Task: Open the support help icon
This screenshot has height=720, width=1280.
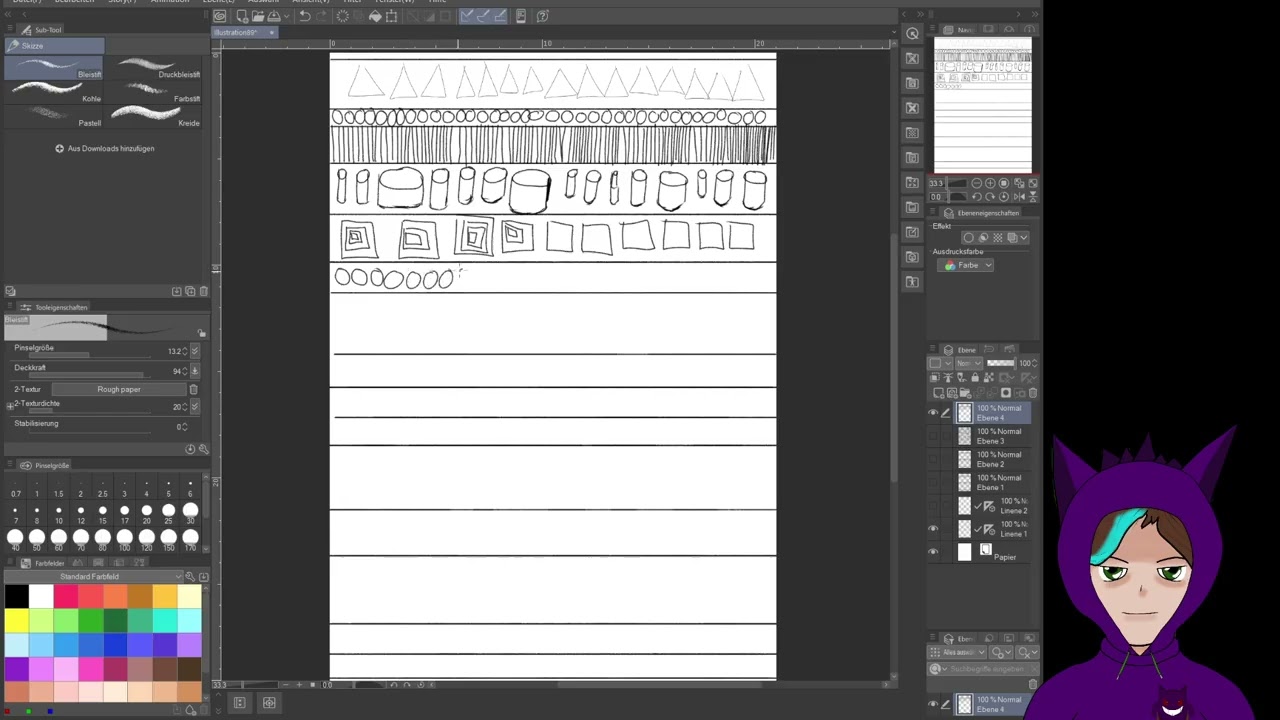Action: pos(543,16)
